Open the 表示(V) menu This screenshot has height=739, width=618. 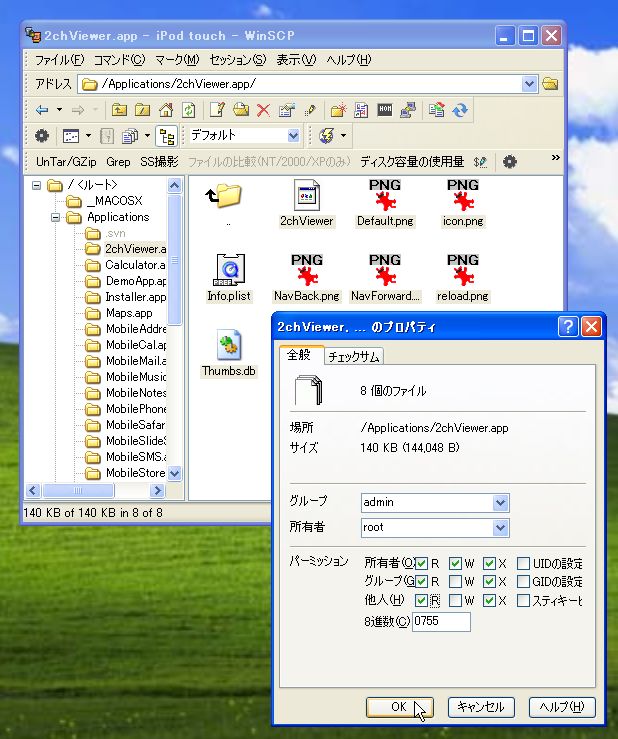tap(296, 60)
